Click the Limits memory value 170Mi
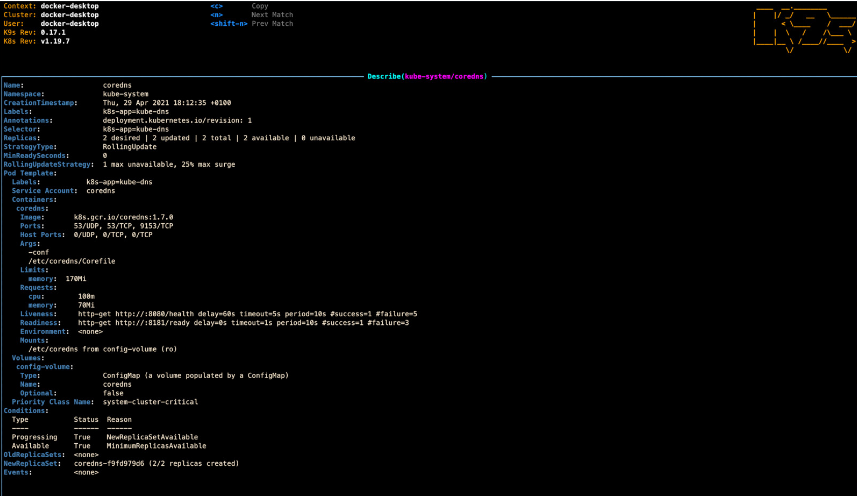The image size is (857, 496). tap(76, 279)
